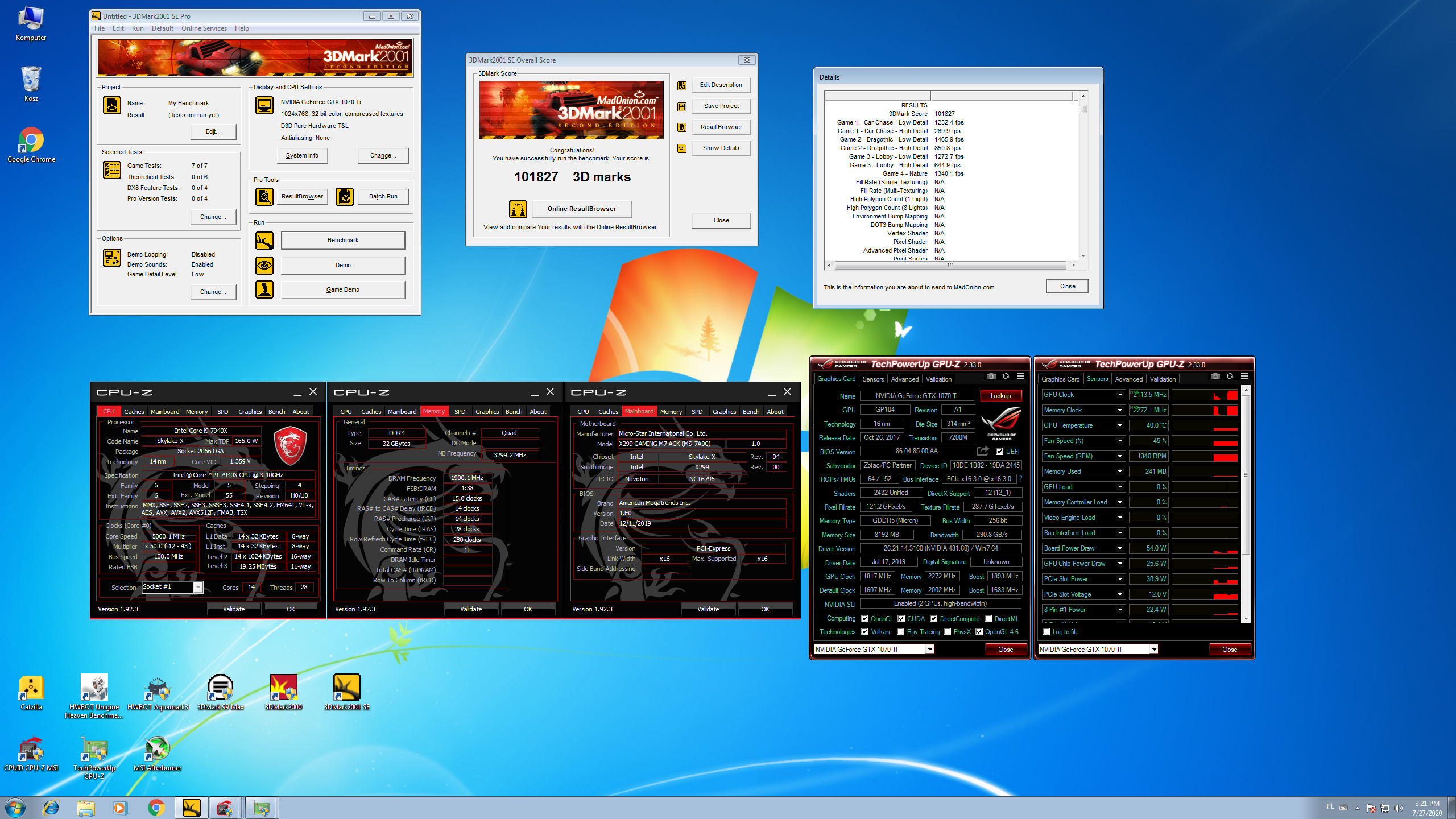
Task: Open Validation tab in GPU-Z Sensors window
Action: [x=1162, y=379]
